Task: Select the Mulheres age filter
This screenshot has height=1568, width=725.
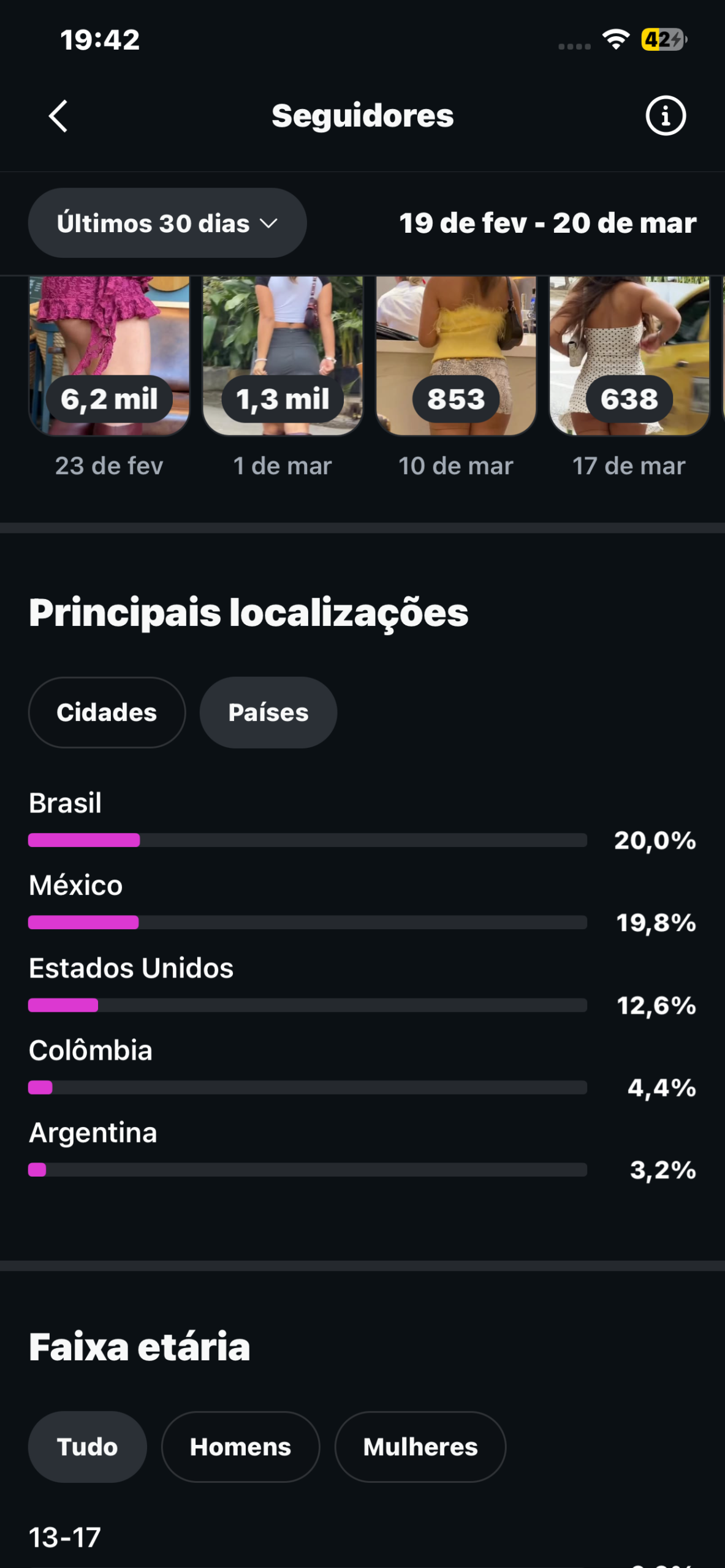Action: tap(420, 1447)
